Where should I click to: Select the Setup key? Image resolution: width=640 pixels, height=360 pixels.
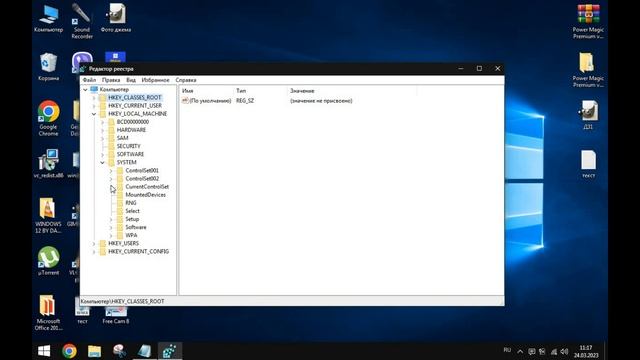132,219
